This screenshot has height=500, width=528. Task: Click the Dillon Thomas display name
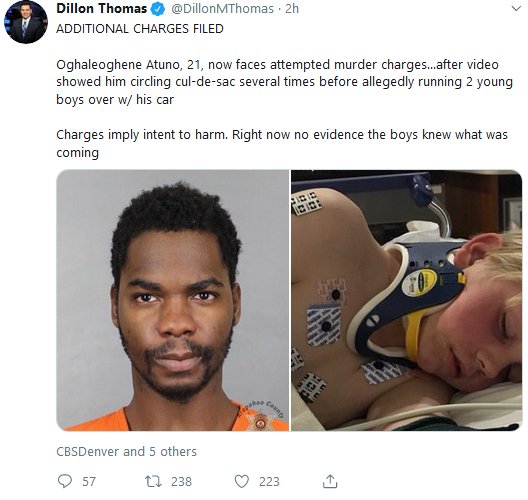coord(101,9)
